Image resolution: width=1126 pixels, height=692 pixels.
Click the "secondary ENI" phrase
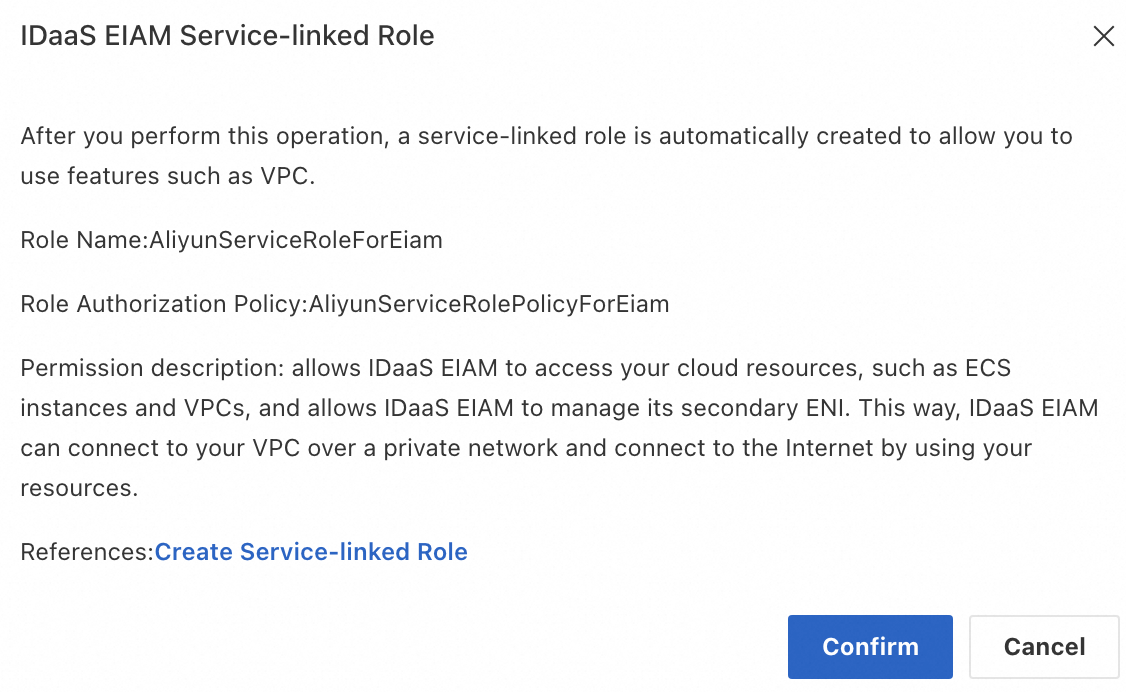pyautogui.click(x=788, y=408)
